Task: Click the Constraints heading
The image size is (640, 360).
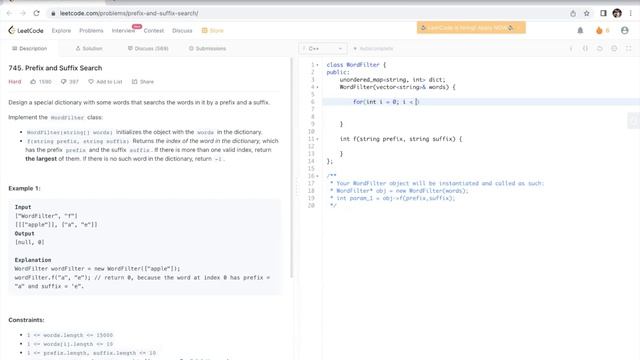Action: [x=27, y=320]
